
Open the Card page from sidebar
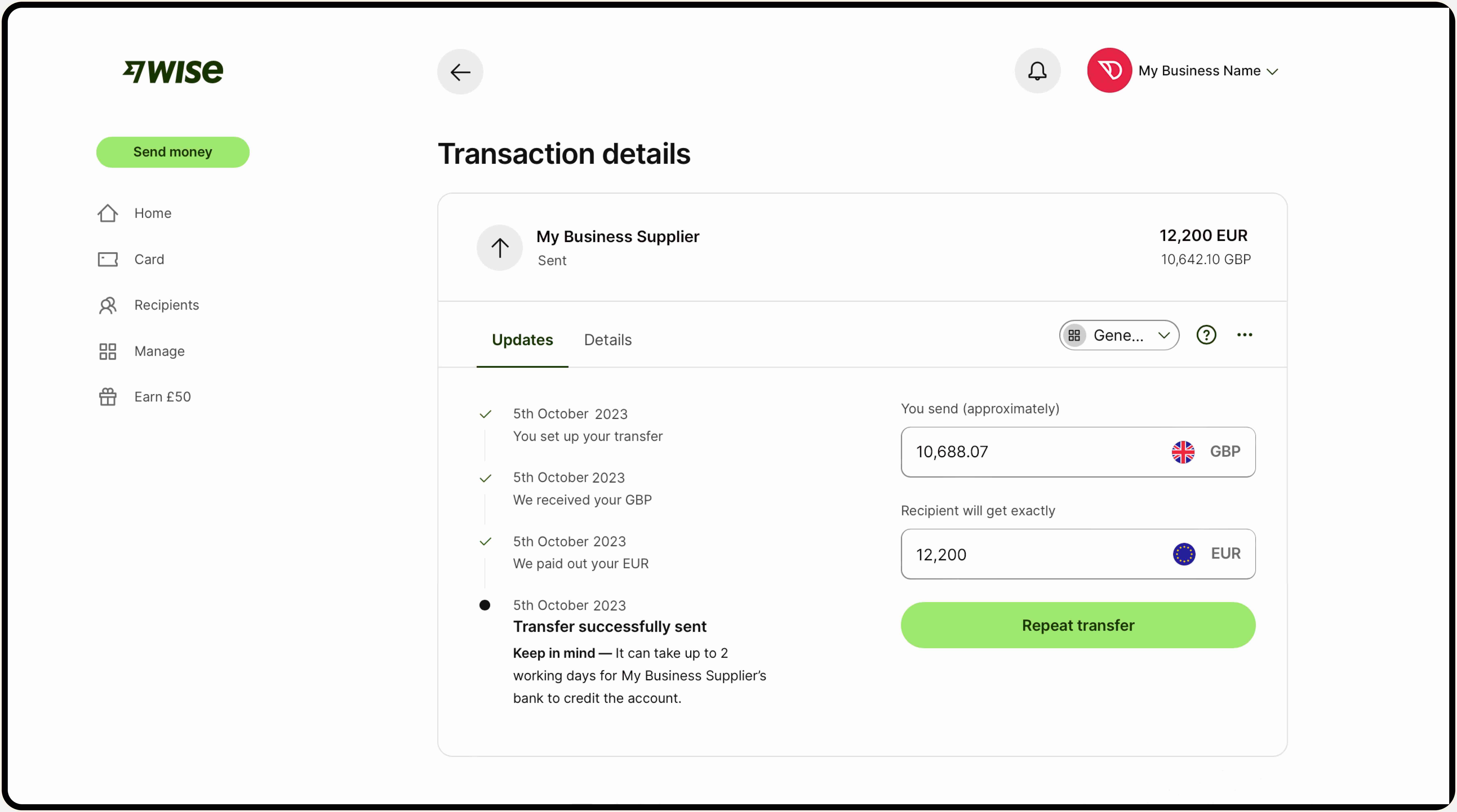149,260
